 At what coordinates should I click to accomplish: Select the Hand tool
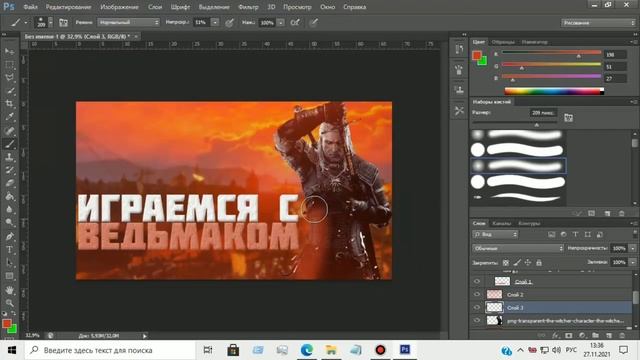coord(9,289)
